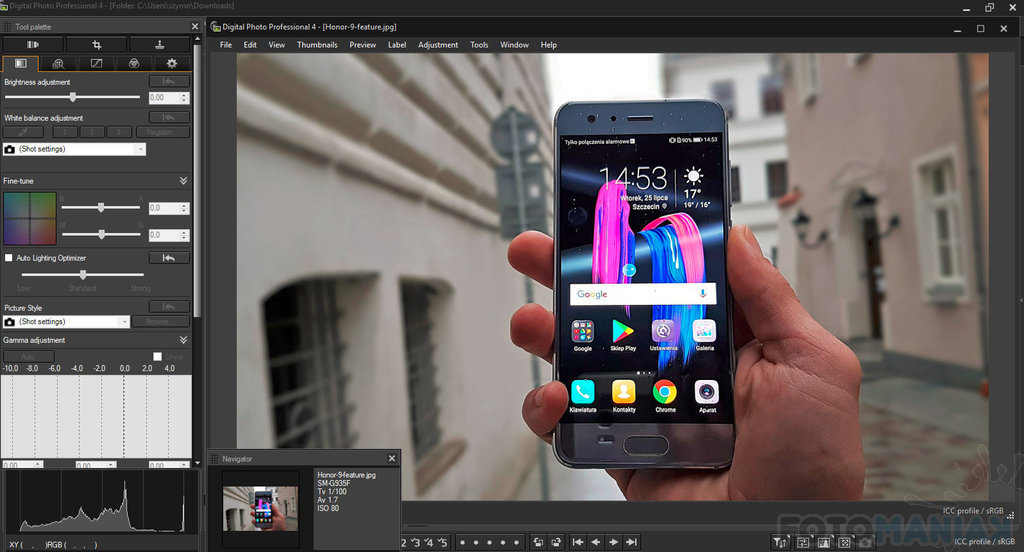
Task: Switch to the color adjustment circles tab
Action: click(134, 63)
